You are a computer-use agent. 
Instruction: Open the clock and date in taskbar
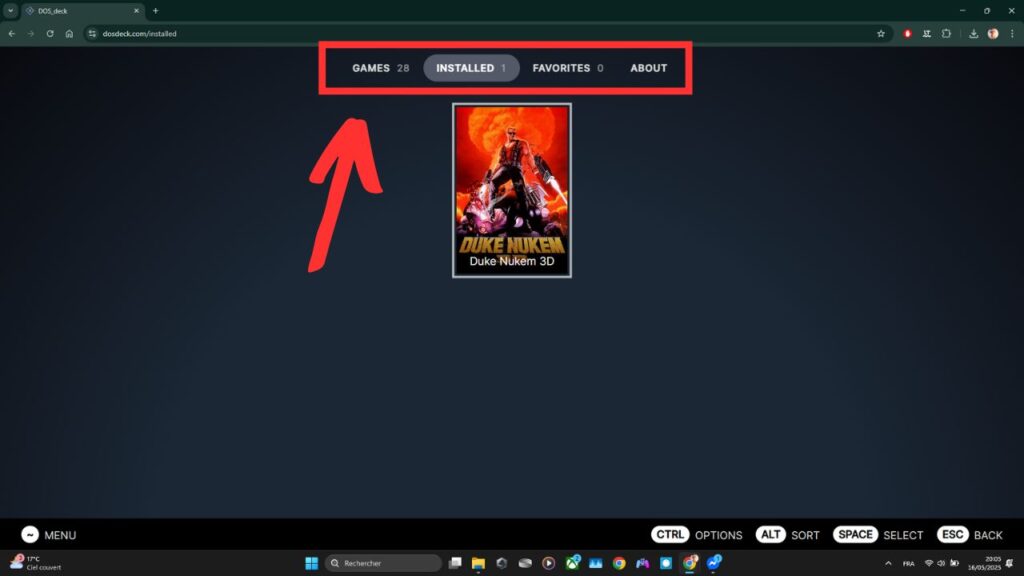[x=984, y=563]
